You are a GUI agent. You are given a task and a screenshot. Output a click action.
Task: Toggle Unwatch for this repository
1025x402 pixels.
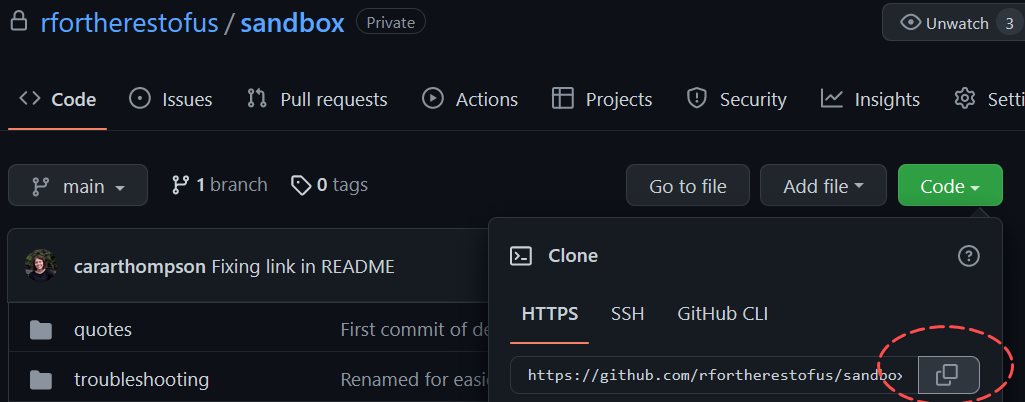[x=954, y=23]
